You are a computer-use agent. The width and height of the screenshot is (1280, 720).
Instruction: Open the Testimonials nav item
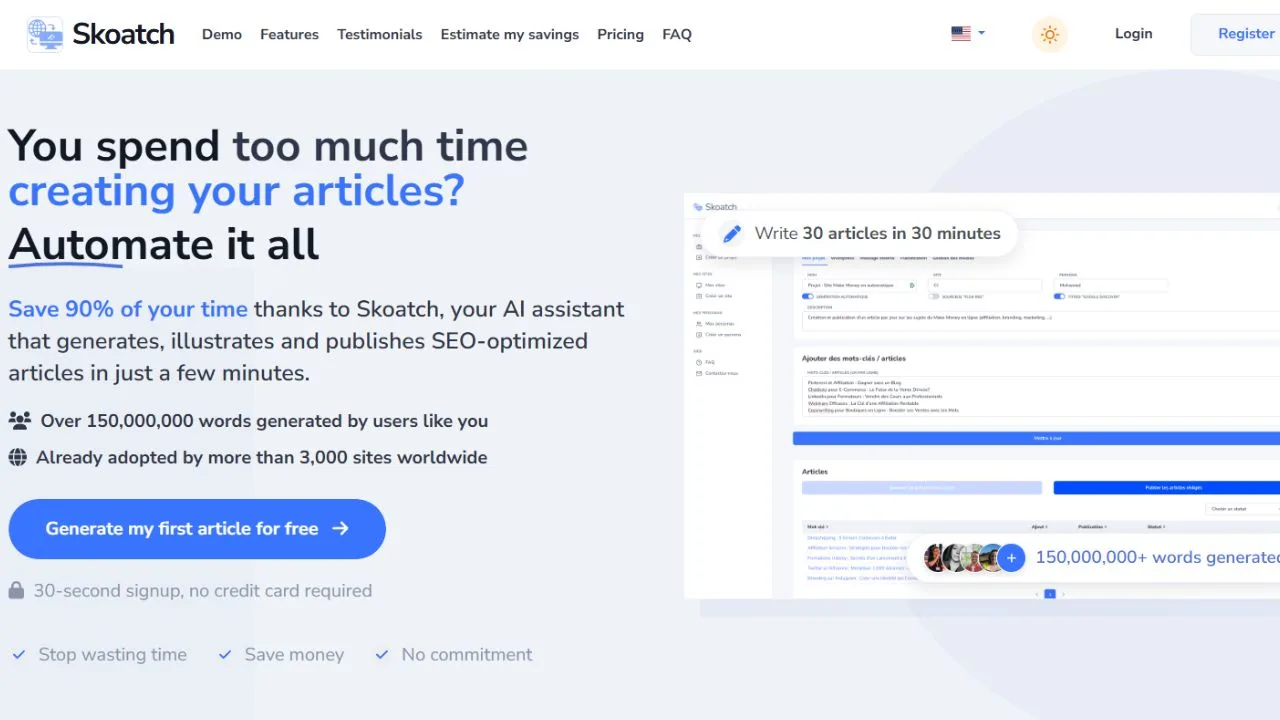tap(380, 34)
